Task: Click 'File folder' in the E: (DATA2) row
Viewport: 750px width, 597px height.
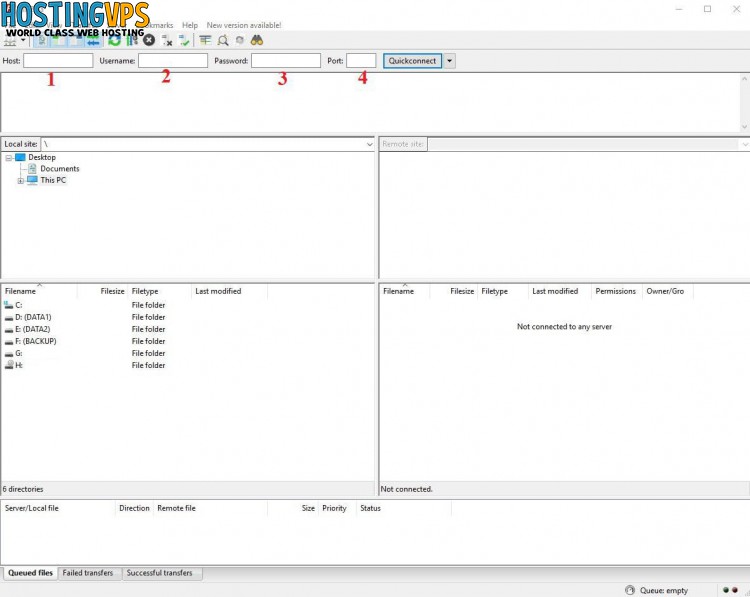Action: [x=148, y=329]
